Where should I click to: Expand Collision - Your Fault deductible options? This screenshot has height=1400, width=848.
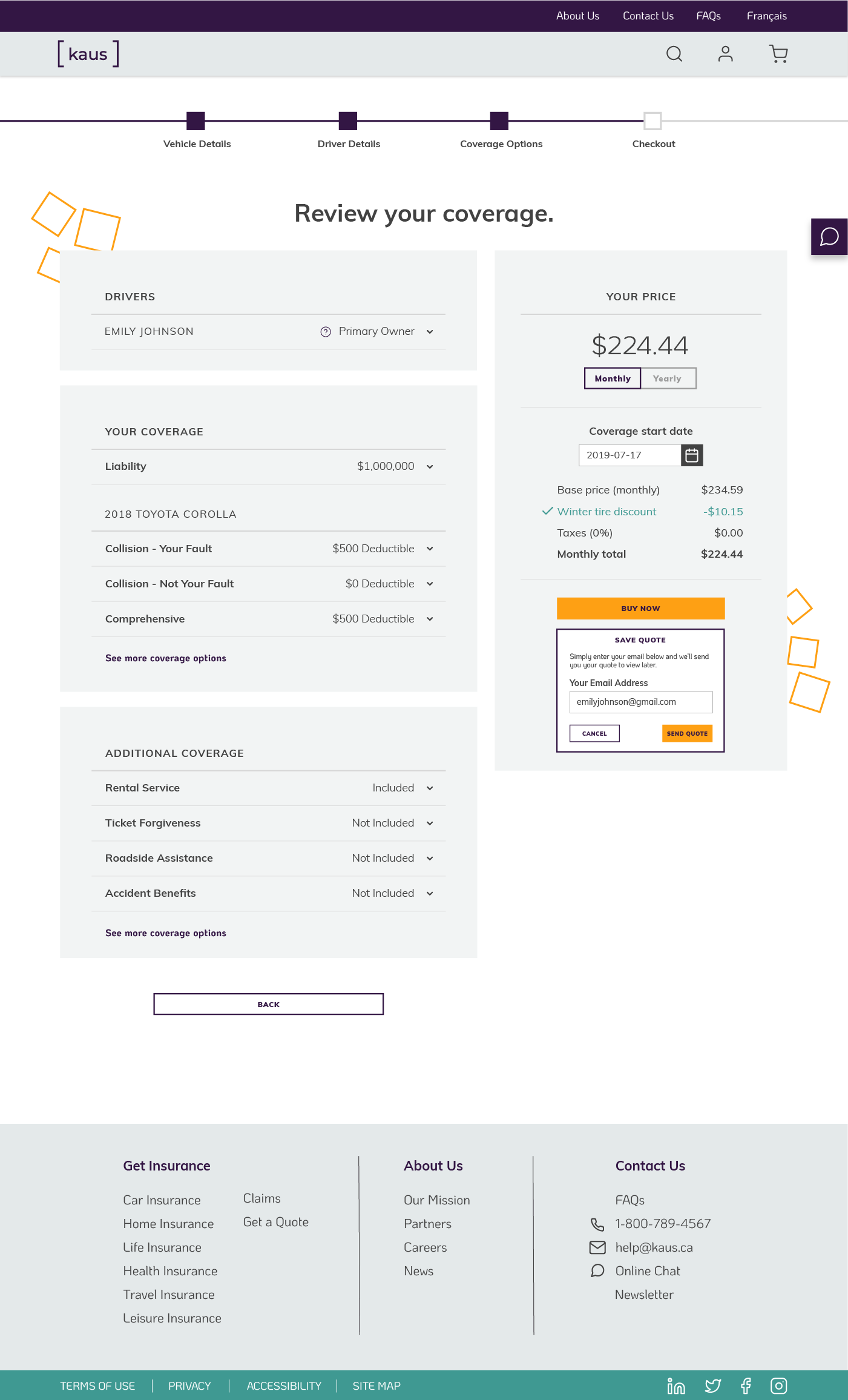coord(430,549)
